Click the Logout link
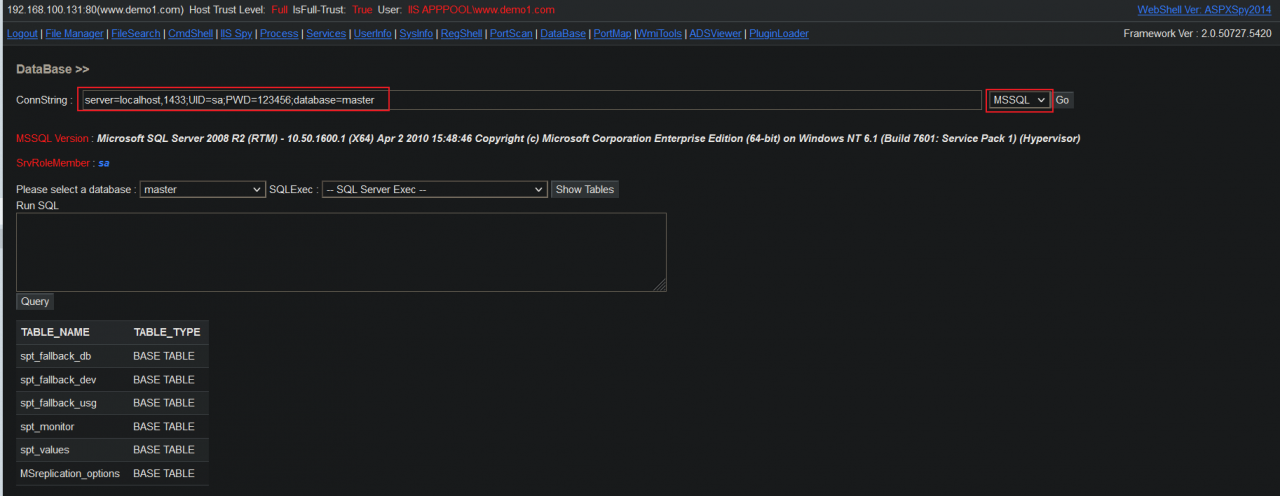 pyautogui.click(x=22, y=33)
